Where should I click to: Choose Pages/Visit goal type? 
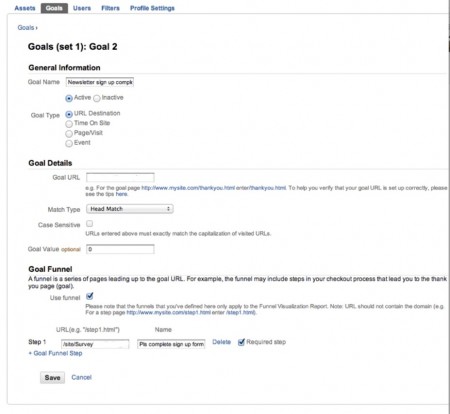[x=69, y=134]
